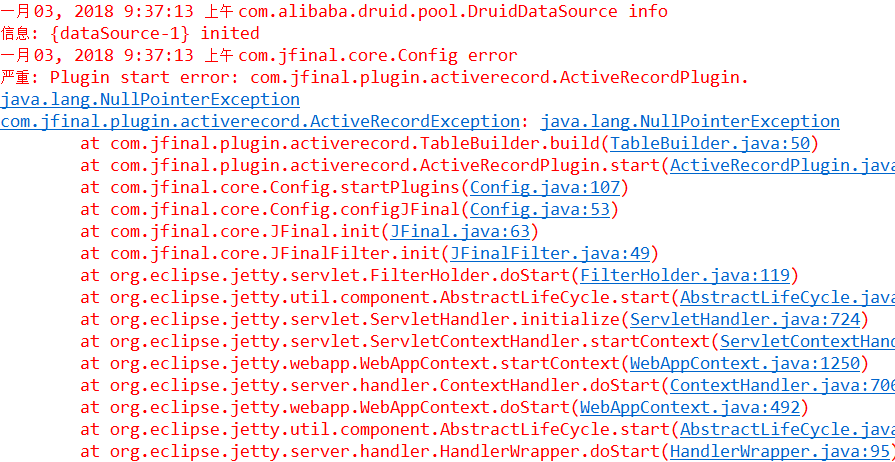Open AbstractLifeCycle link above the HandlerWrapper line
Viewport: 895px width, 462px height.
[788, 430]
